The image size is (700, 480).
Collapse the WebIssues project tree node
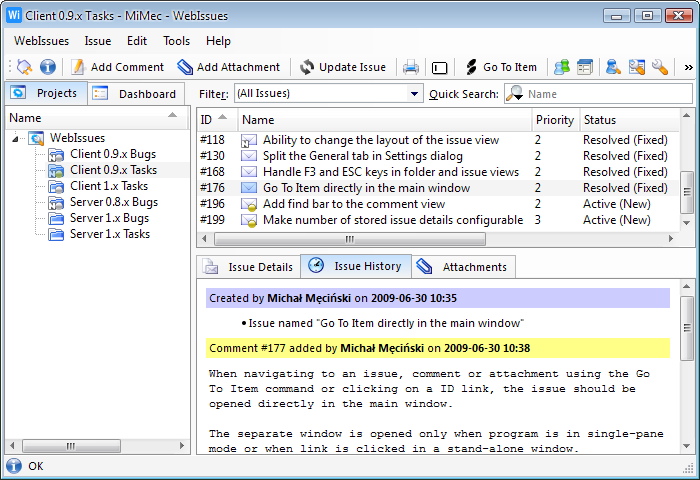tap(15, 138)
